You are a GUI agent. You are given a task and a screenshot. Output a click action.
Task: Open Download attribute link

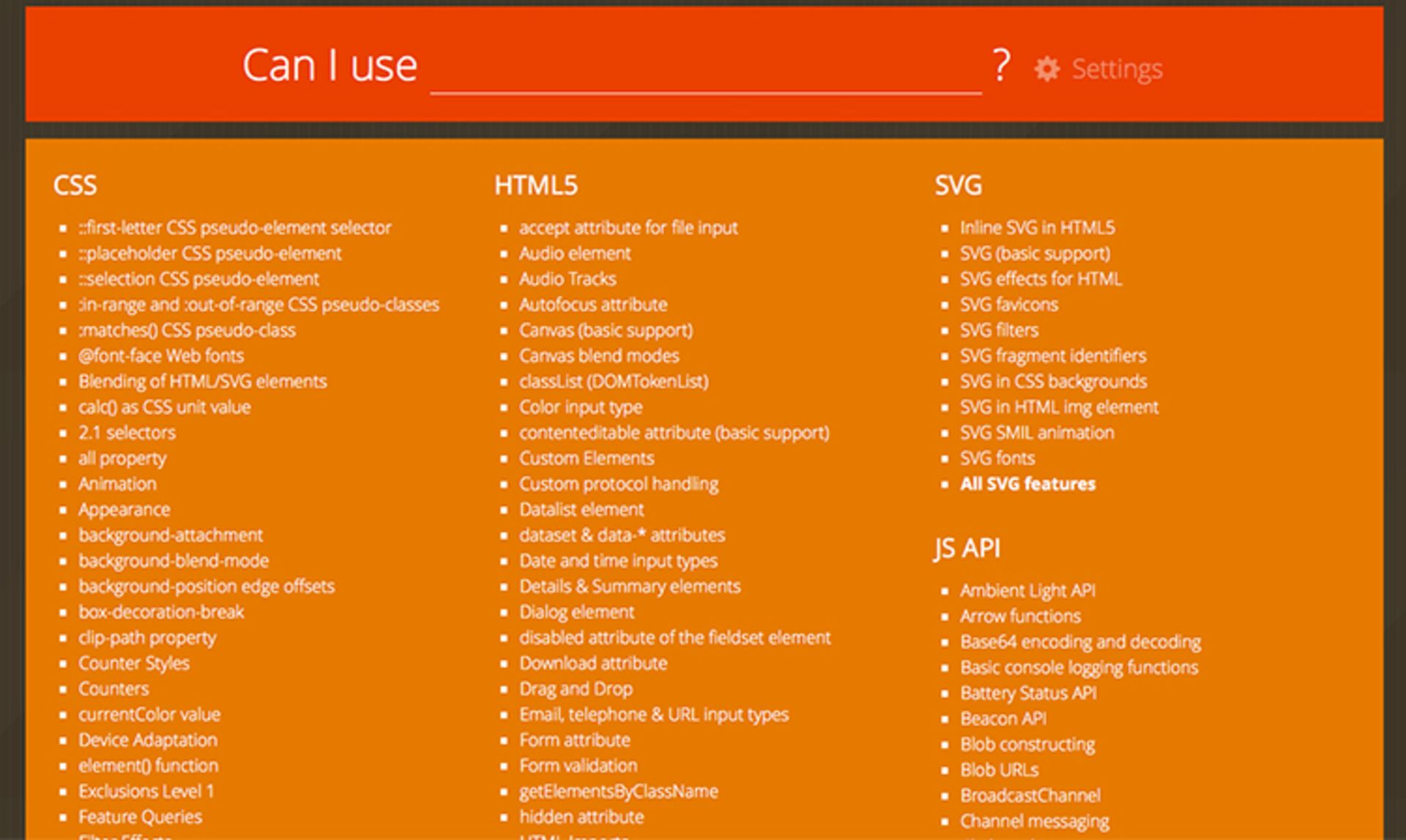(593, 664)
